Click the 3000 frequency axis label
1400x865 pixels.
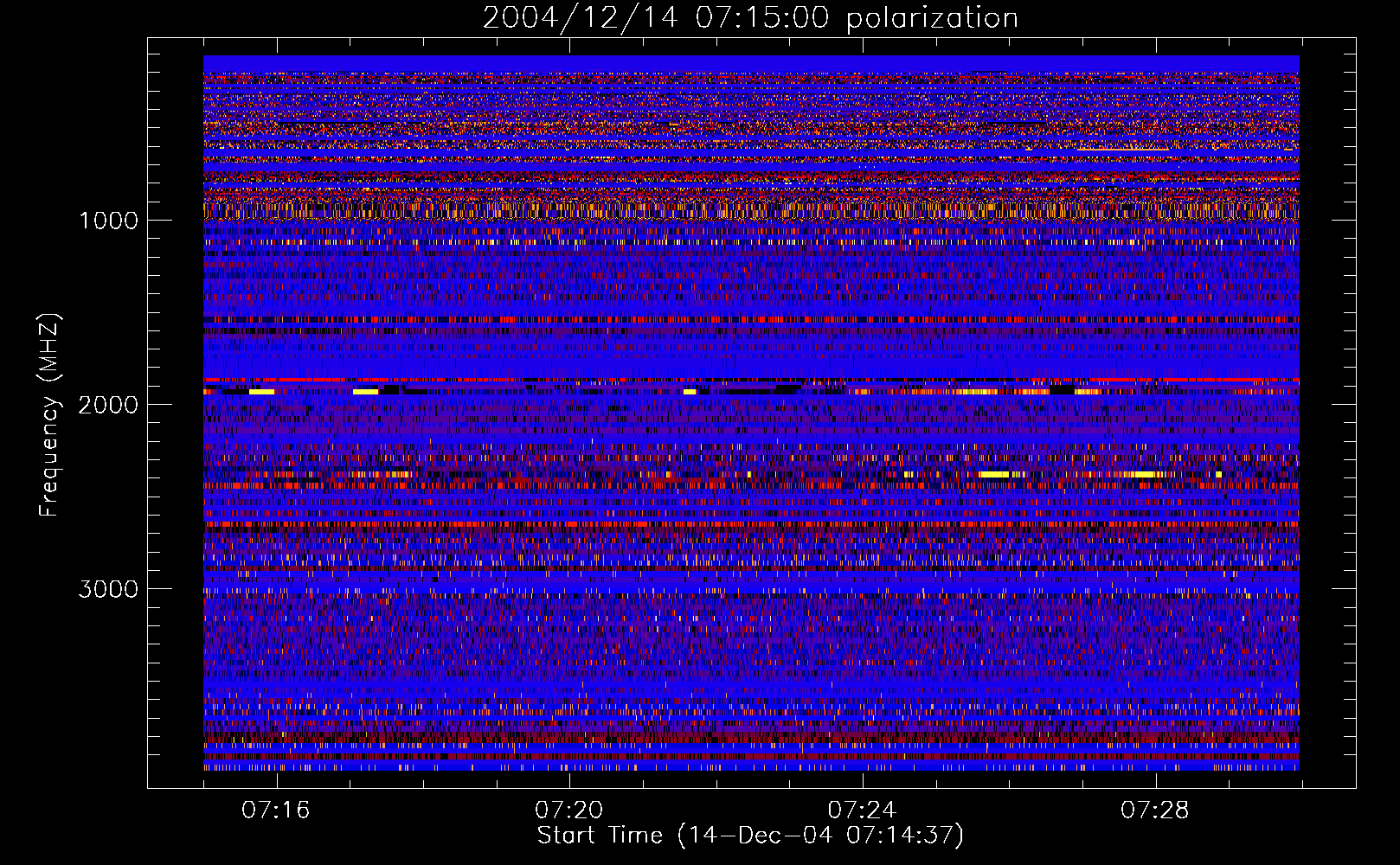108,589
